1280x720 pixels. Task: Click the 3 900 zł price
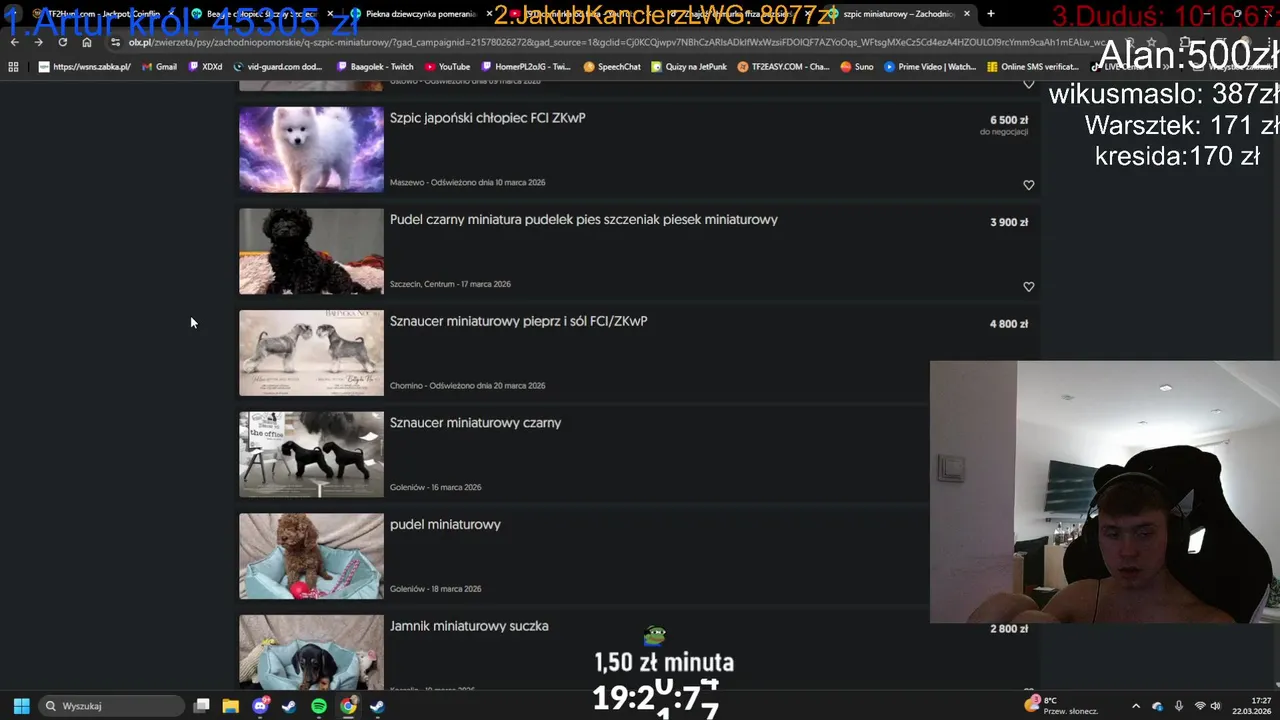click(x=1009, y=222)
